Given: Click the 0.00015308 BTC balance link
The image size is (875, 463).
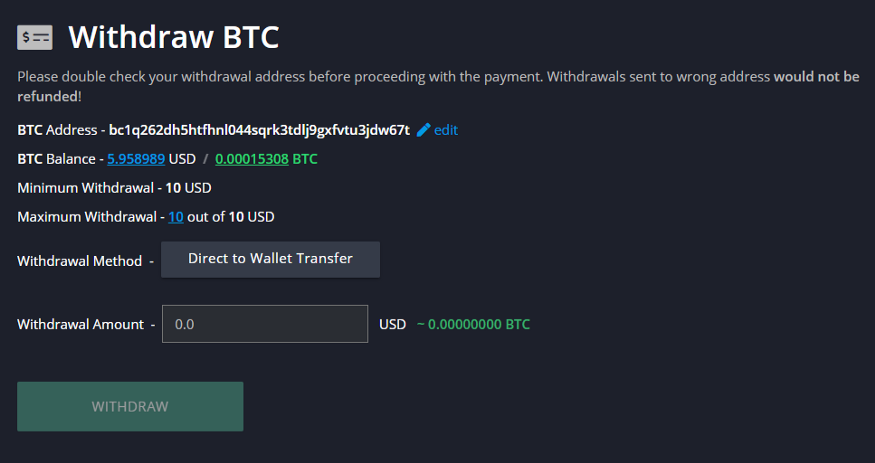Looking at the screenshot, I should 251,159.
